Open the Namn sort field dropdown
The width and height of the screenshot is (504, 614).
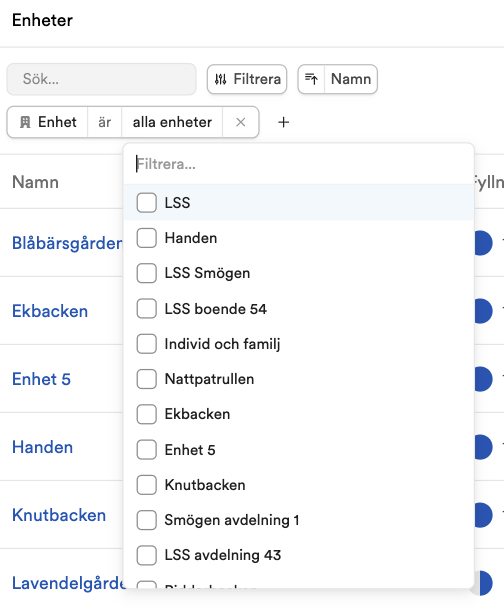coord(351,79)
